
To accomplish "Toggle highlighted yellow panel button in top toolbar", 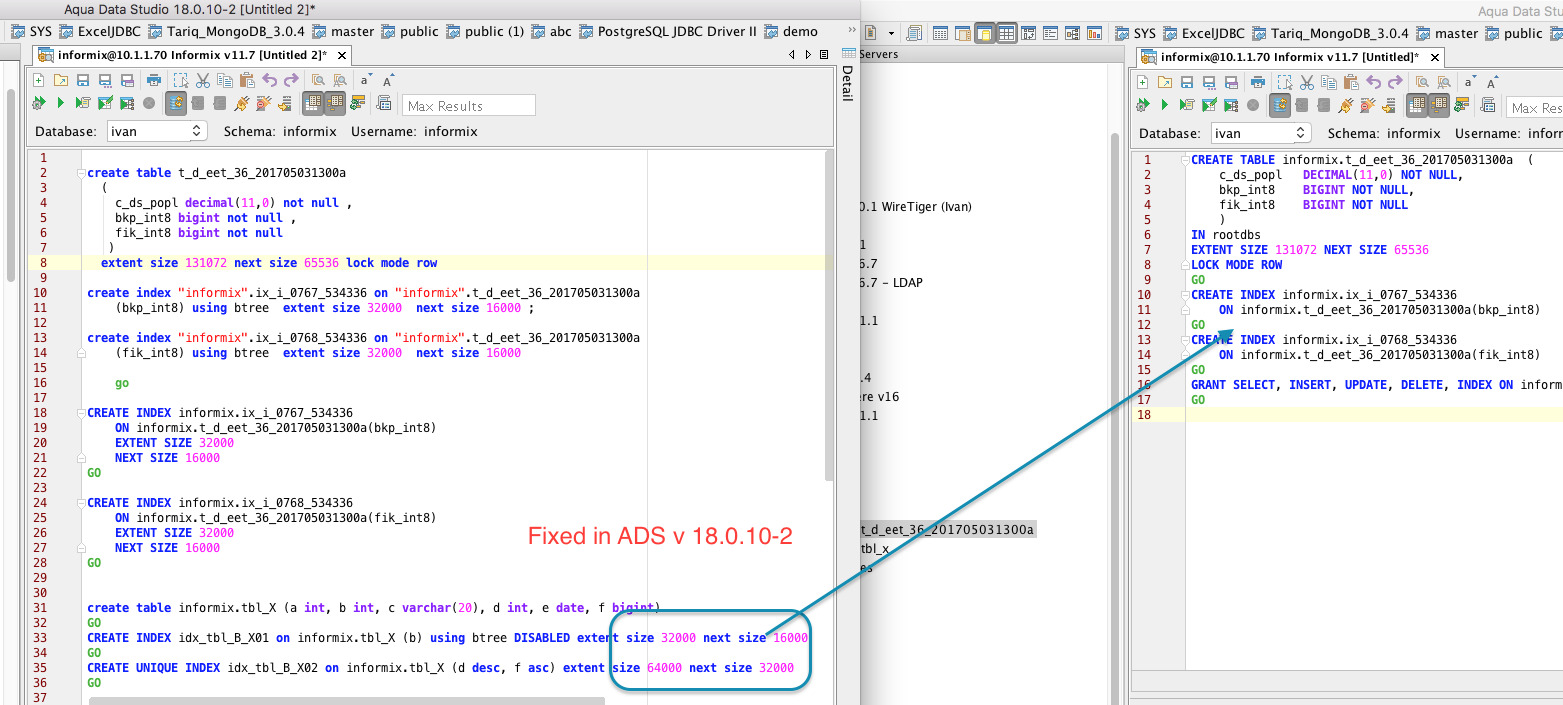I will point(984,33).
